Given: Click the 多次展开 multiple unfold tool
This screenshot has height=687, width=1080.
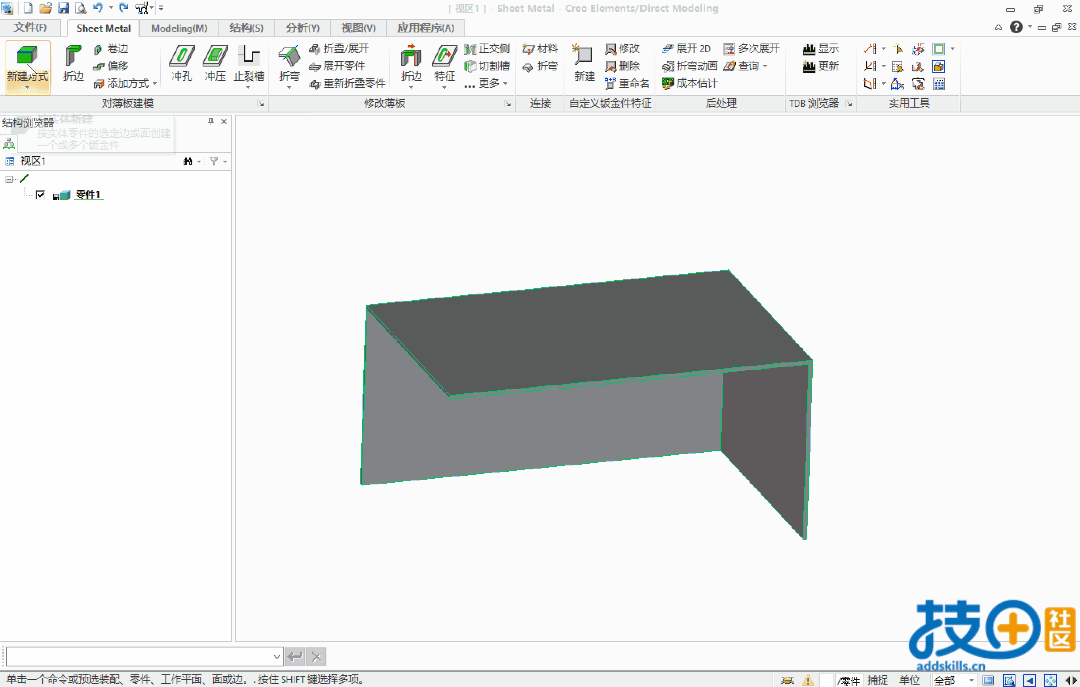Looking at the screenshot, I should (751, 49).
